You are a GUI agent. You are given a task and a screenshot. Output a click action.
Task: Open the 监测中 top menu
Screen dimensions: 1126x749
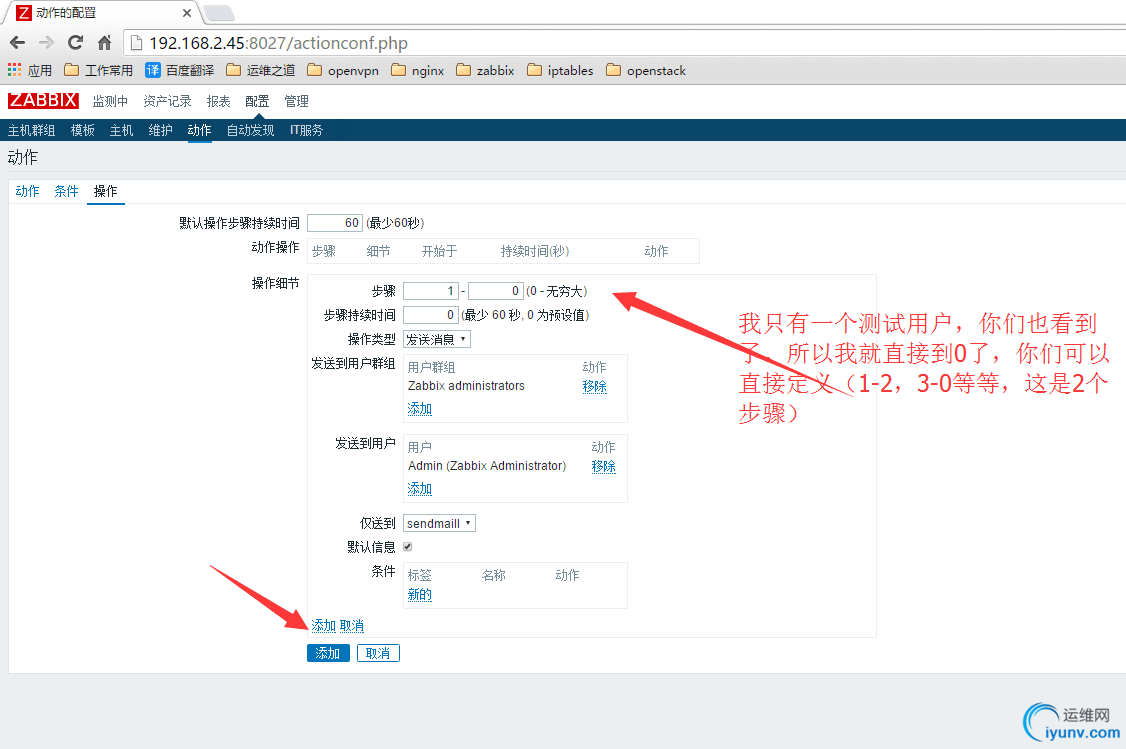pos(110,101)
